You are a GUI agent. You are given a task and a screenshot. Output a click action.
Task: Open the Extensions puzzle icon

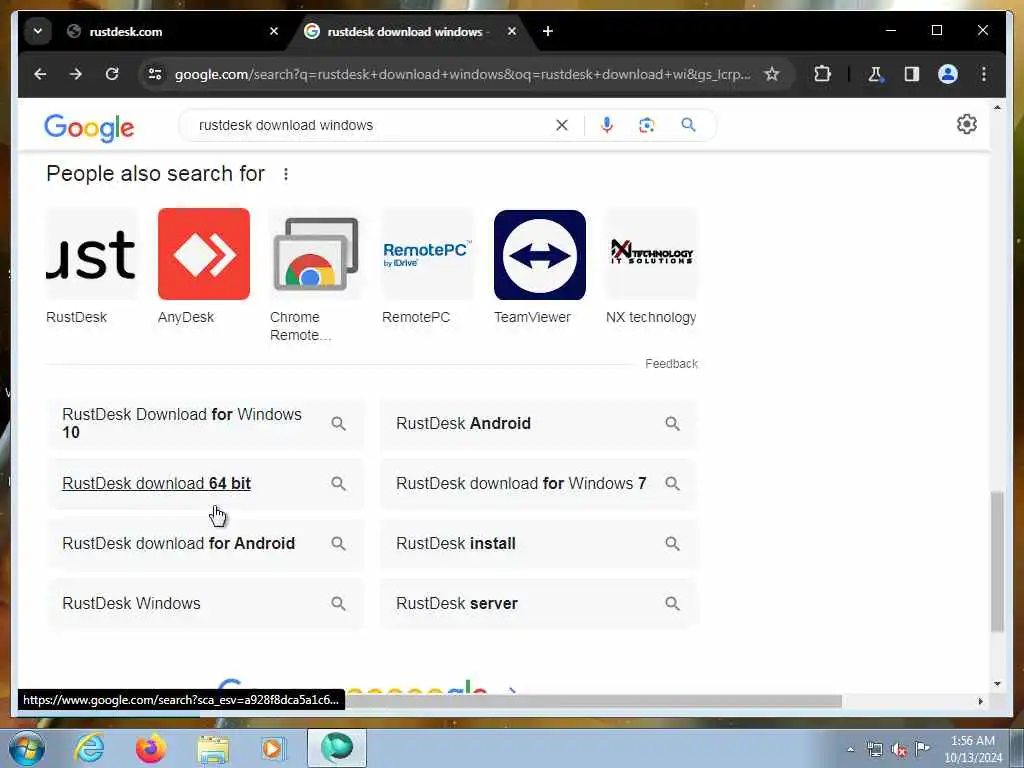pyautogui.click(x=822, y=74)
